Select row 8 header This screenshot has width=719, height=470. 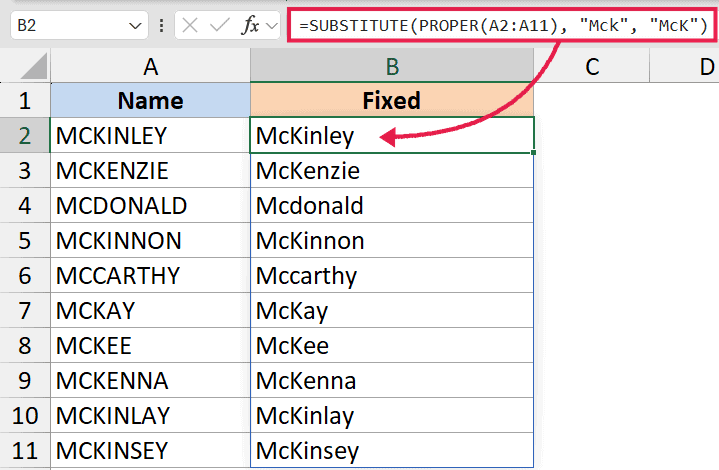click(x=25, y=345)
